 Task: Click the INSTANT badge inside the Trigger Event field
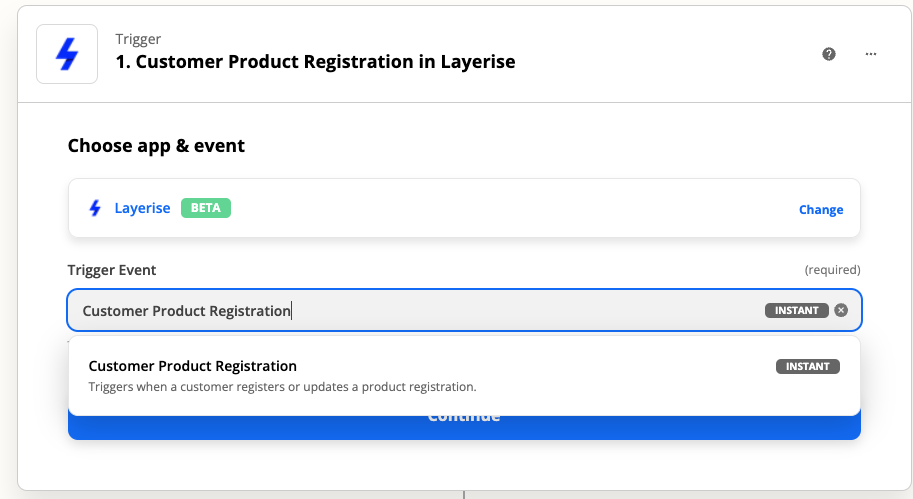click(797, 310)
